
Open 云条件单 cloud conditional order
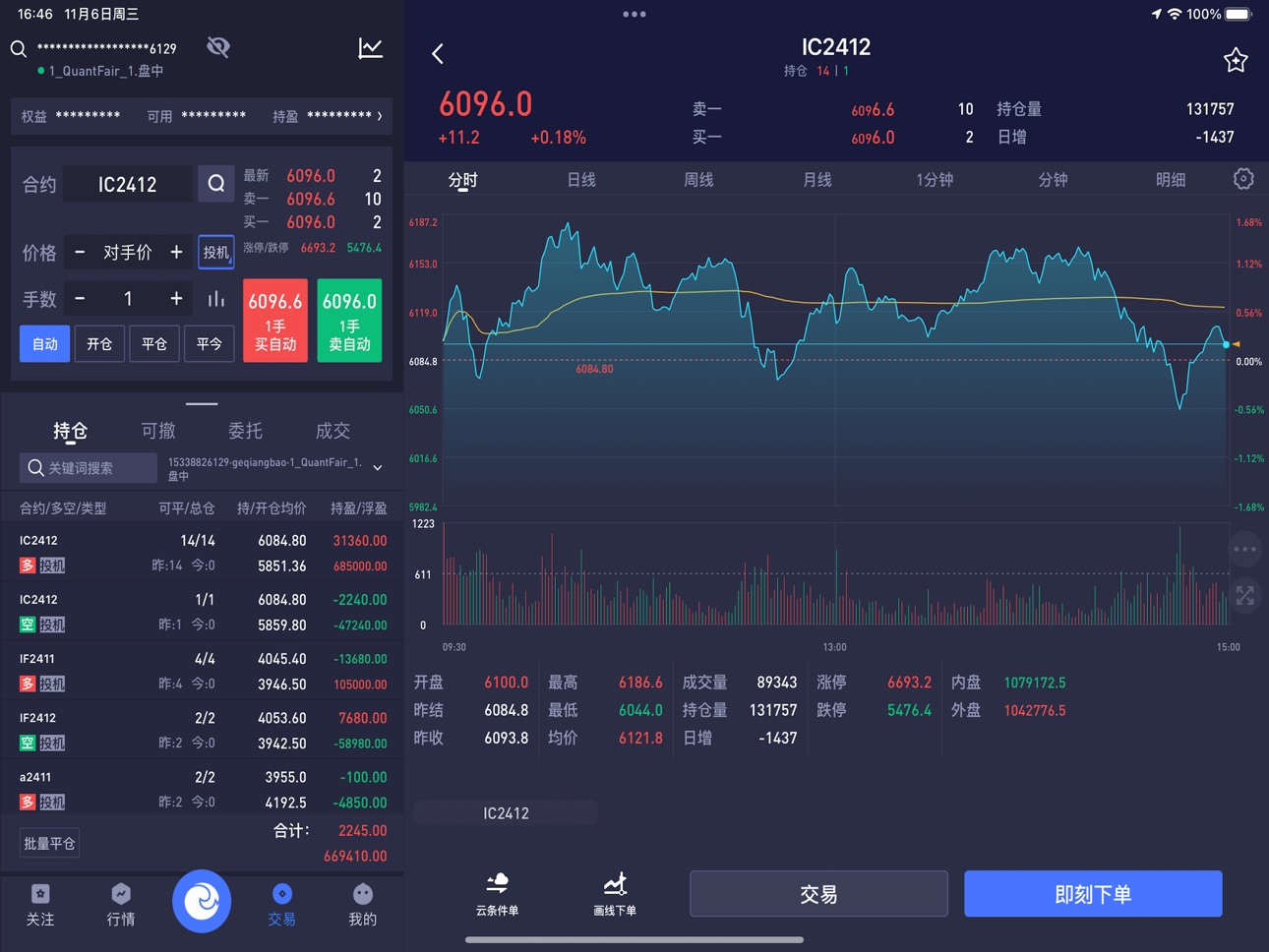(x=497, y=894)
